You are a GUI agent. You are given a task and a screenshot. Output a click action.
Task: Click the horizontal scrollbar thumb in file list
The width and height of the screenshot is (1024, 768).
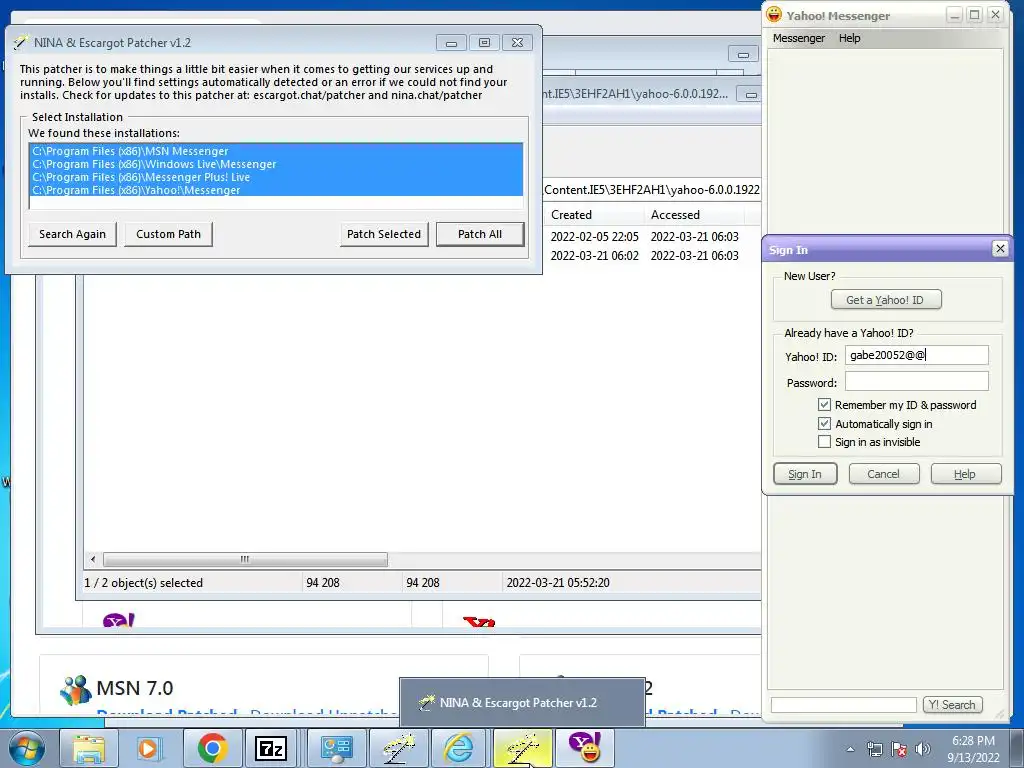tap(245, 560)
